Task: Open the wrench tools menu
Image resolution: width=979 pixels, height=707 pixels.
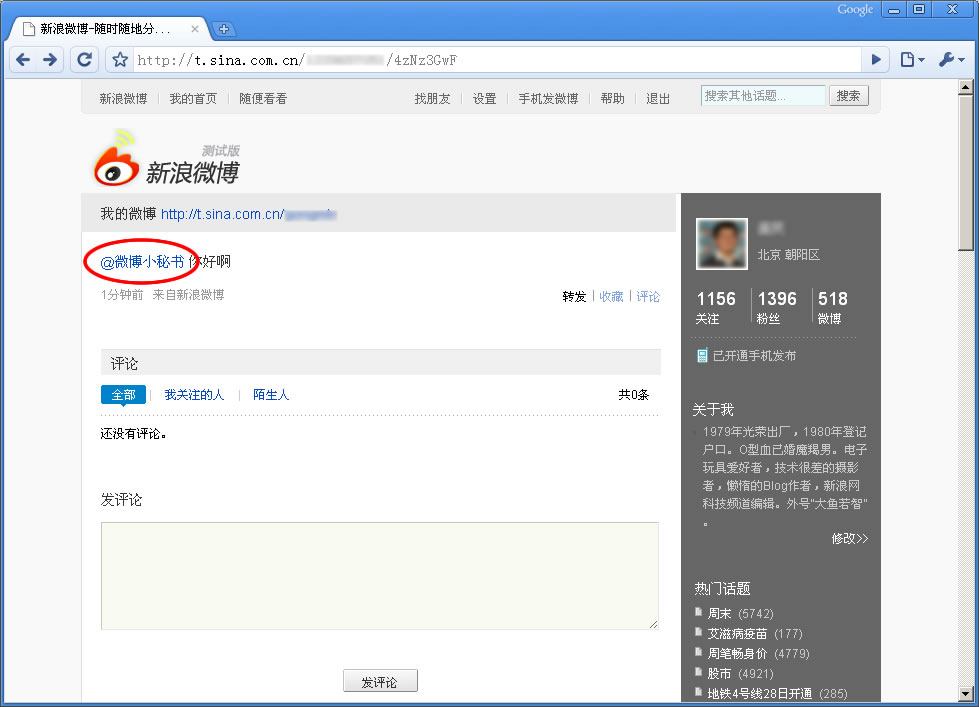Action: pos(952,60)
